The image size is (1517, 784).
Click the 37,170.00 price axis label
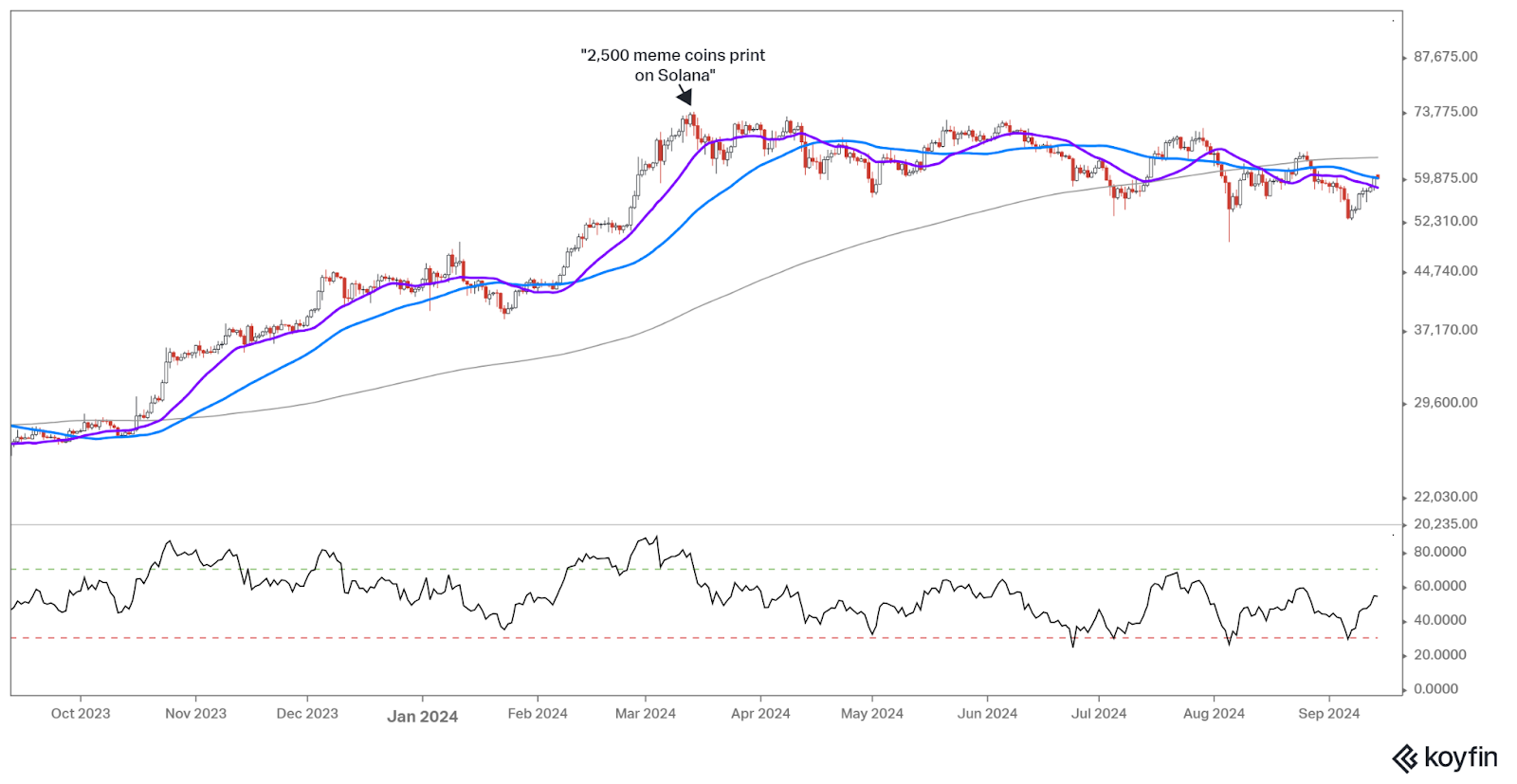coord(1445,330)
